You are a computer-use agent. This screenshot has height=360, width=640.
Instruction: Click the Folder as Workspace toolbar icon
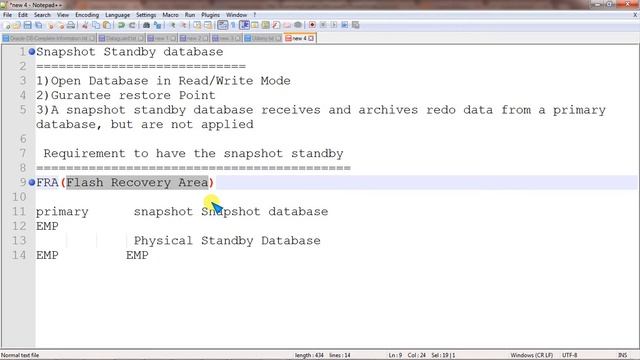(287, 25)
